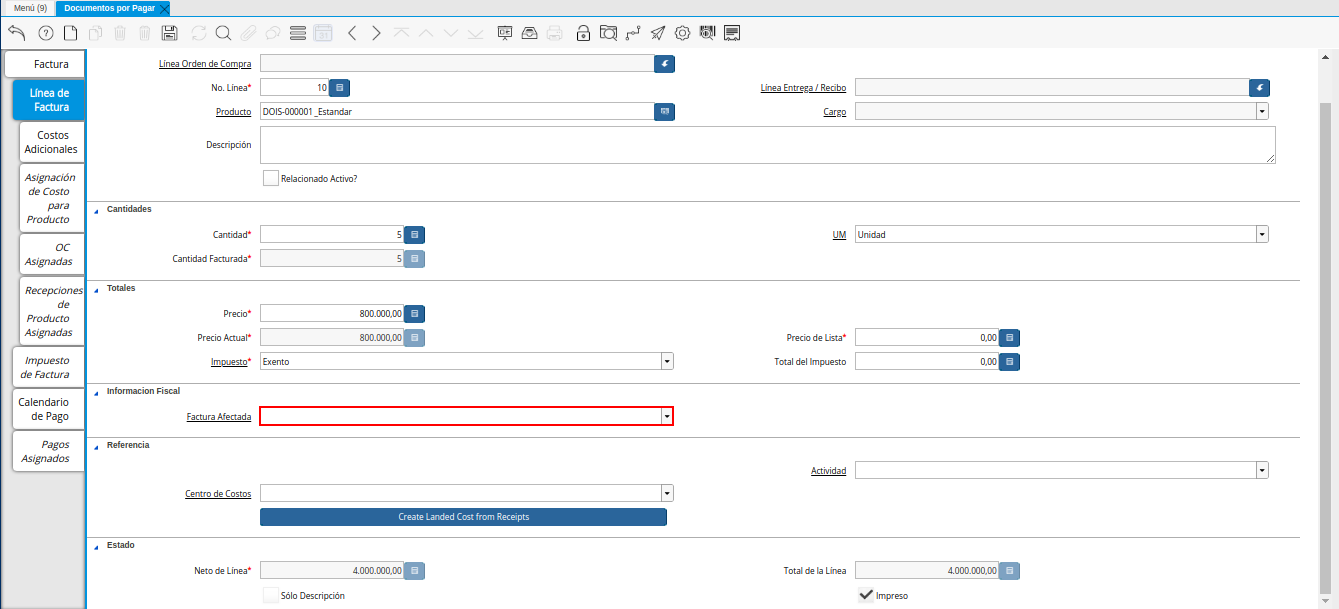The width and height of the screenshot is (1339, 609).
Task: Go to next record right chevron
Action: coord(376,33)
